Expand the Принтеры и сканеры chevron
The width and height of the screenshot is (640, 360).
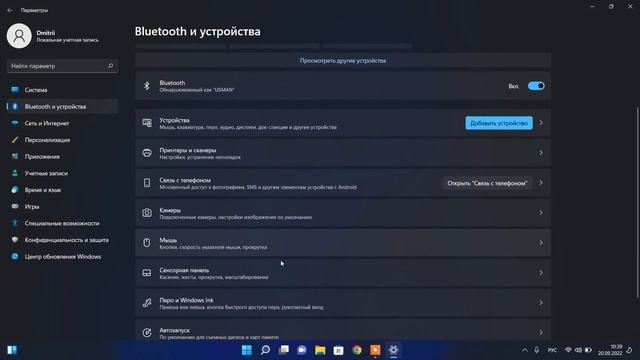[x=541, y=153]
